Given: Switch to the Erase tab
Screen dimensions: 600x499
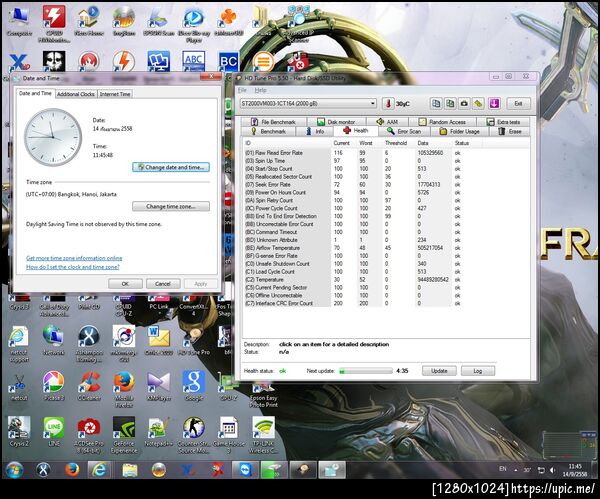Looking at the screenshot, I should [x=510, y=131].
